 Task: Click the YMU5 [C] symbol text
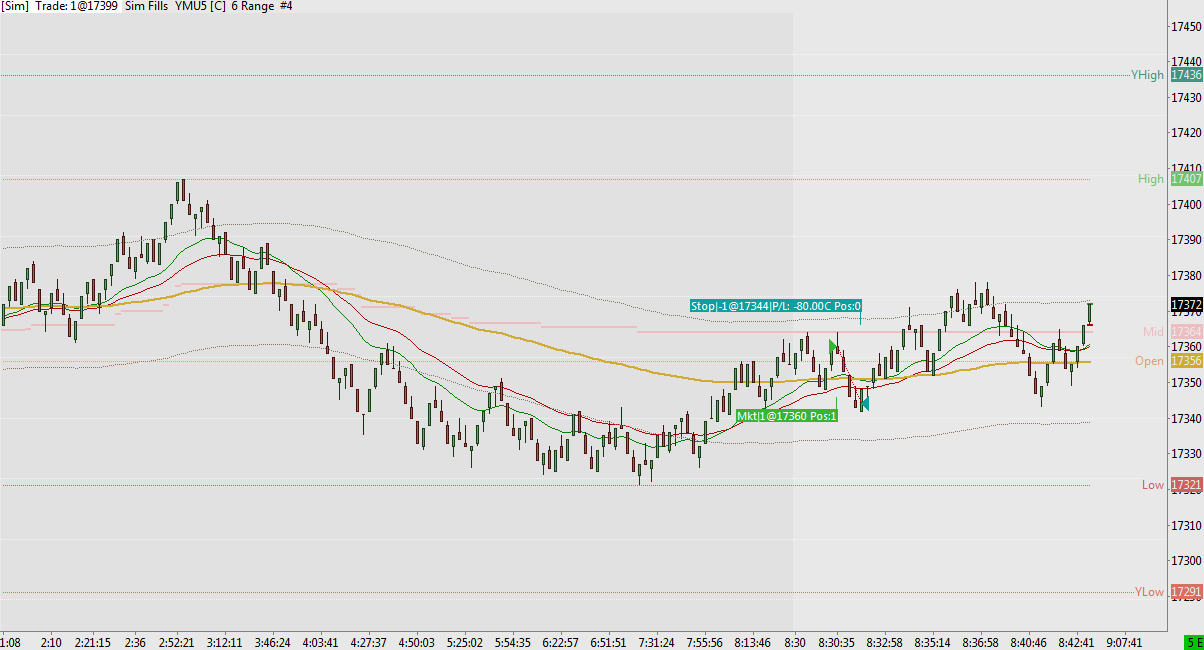tap(201, 6)
